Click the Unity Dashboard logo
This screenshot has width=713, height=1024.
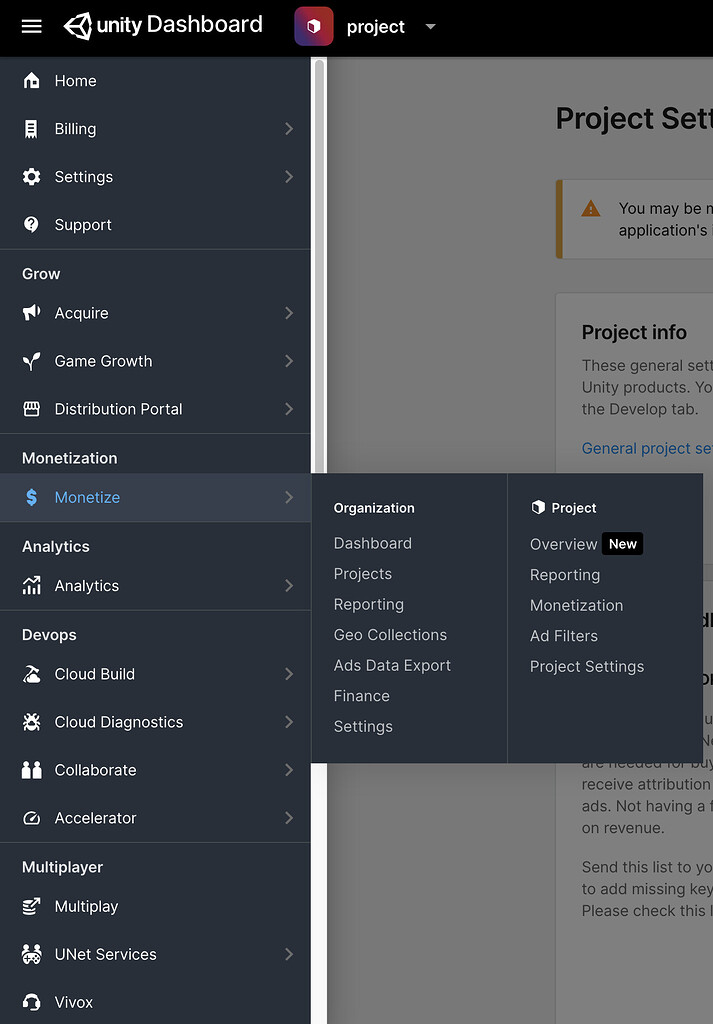(x=162, y=25)
